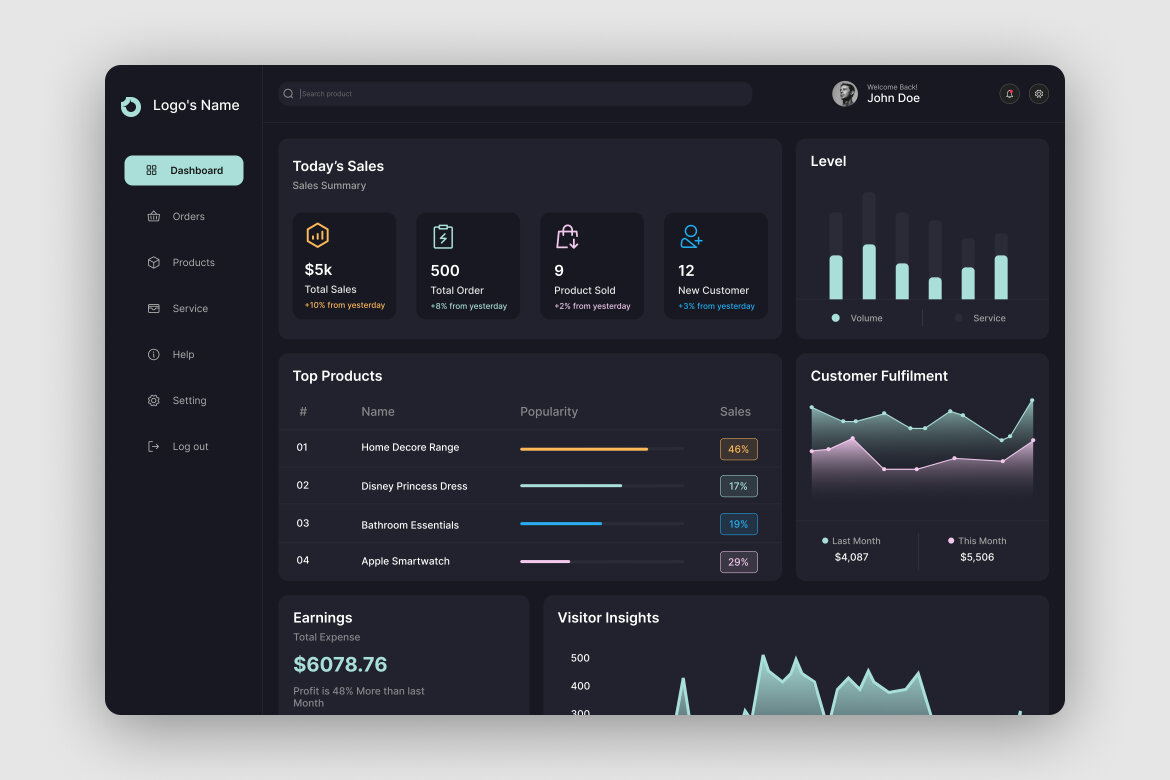Select the Product Sold bag icon

point(565,234)
